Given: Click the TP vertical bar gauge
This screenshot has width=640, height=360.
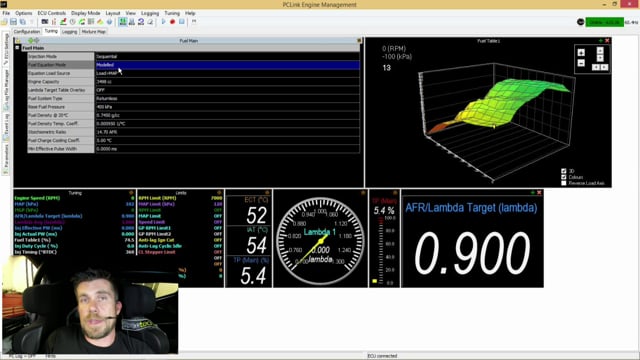Looking at the screenshot, I should [x=381, y=250].
